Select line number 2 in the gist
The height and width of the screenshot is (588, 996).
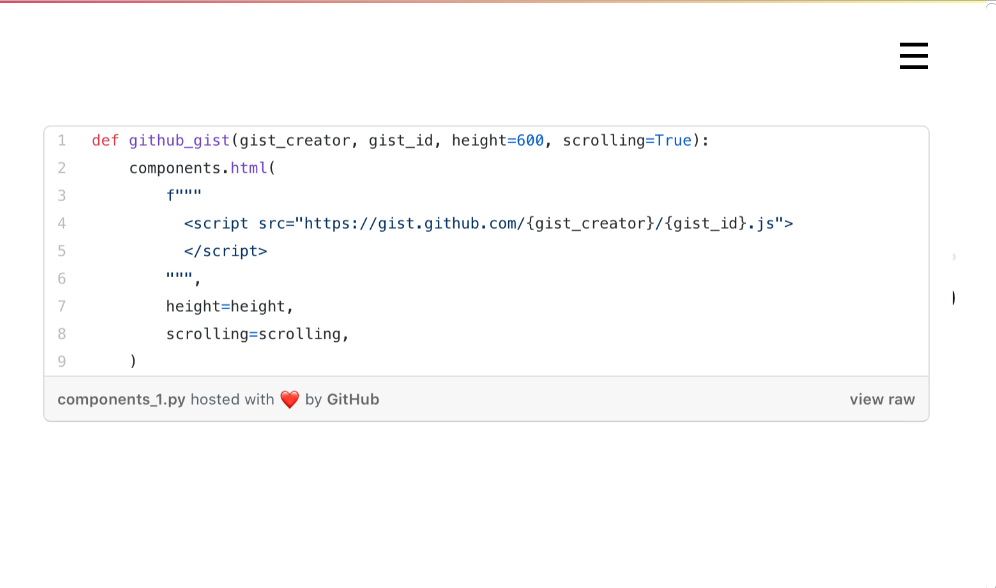62,168
